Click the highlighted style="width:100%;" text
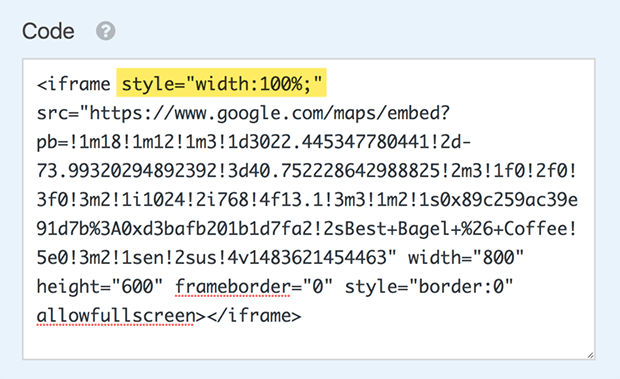620x379 pixels. click(x=221, y=84)
